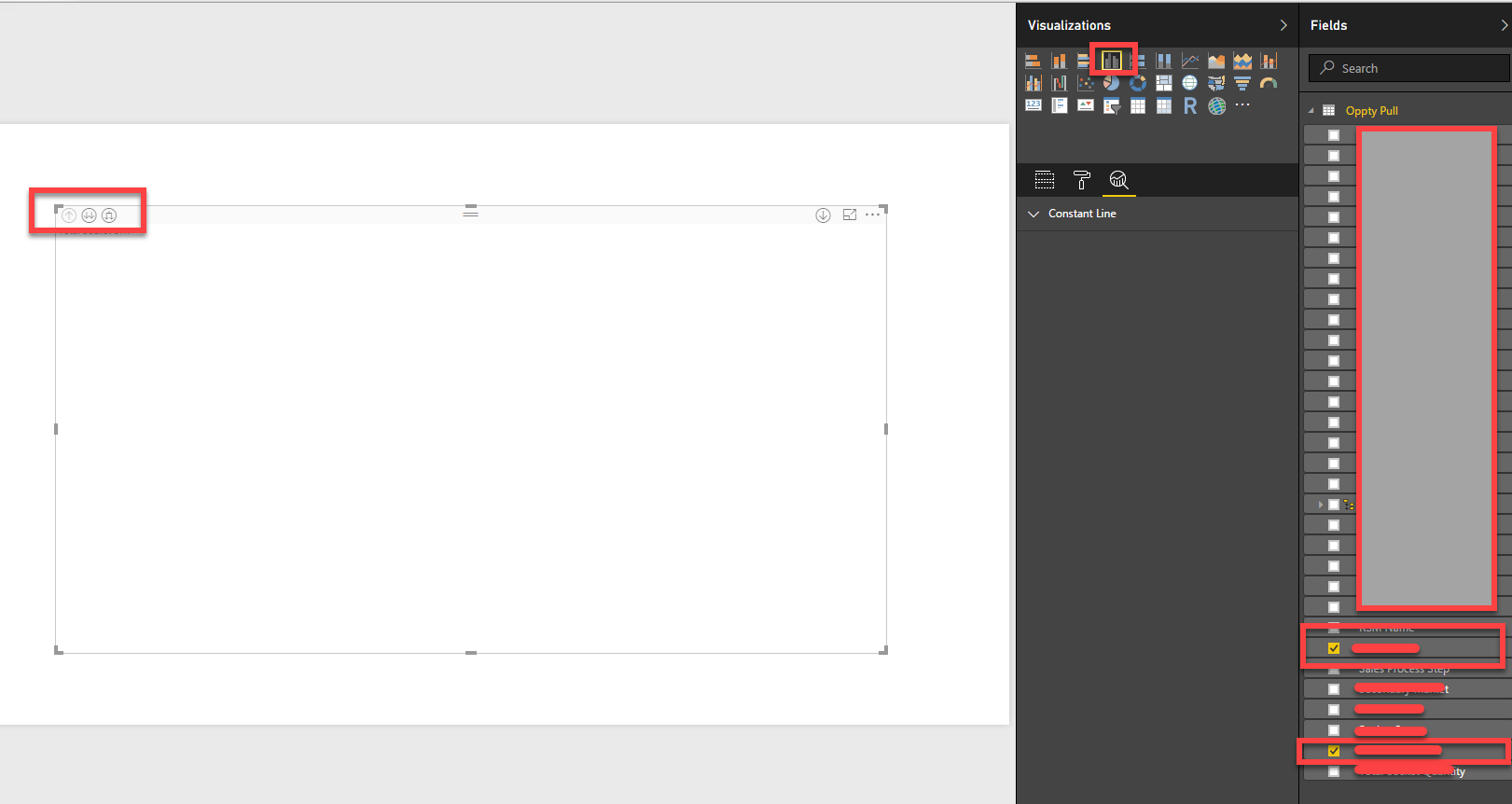The width and height of the screenshot is (1512, 804).
Task: Select the Oppty Pull table name
Action: (1371, 111)
